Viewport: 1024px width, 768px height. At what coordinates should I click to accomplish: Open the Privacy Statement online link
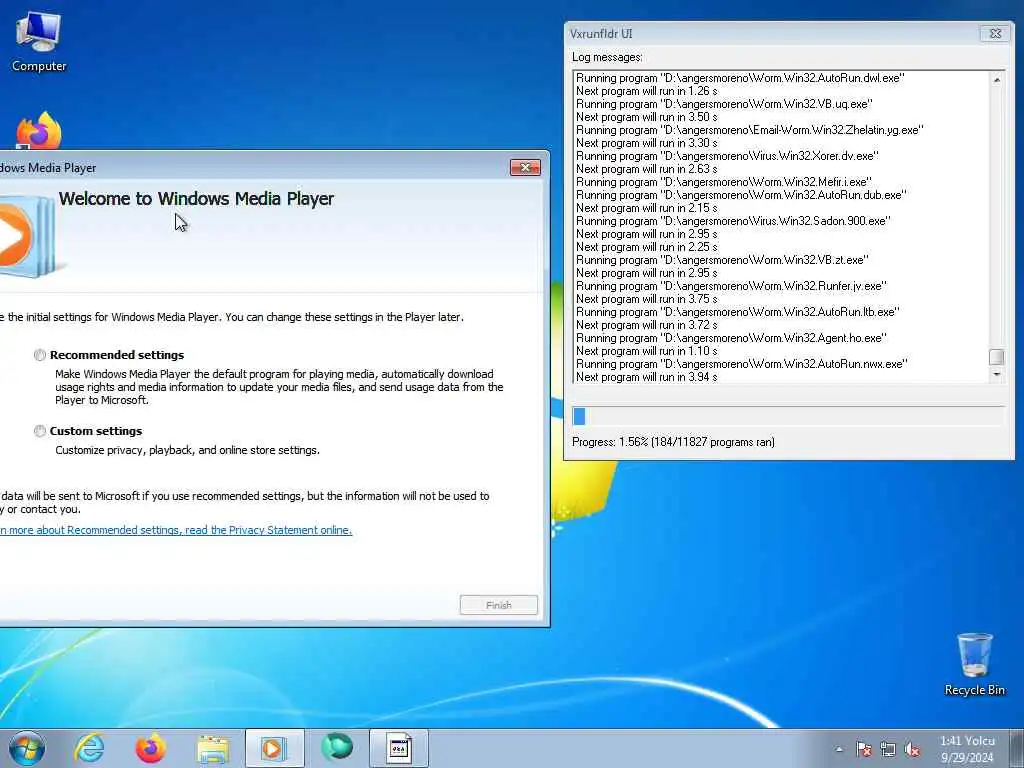[176, 530]
